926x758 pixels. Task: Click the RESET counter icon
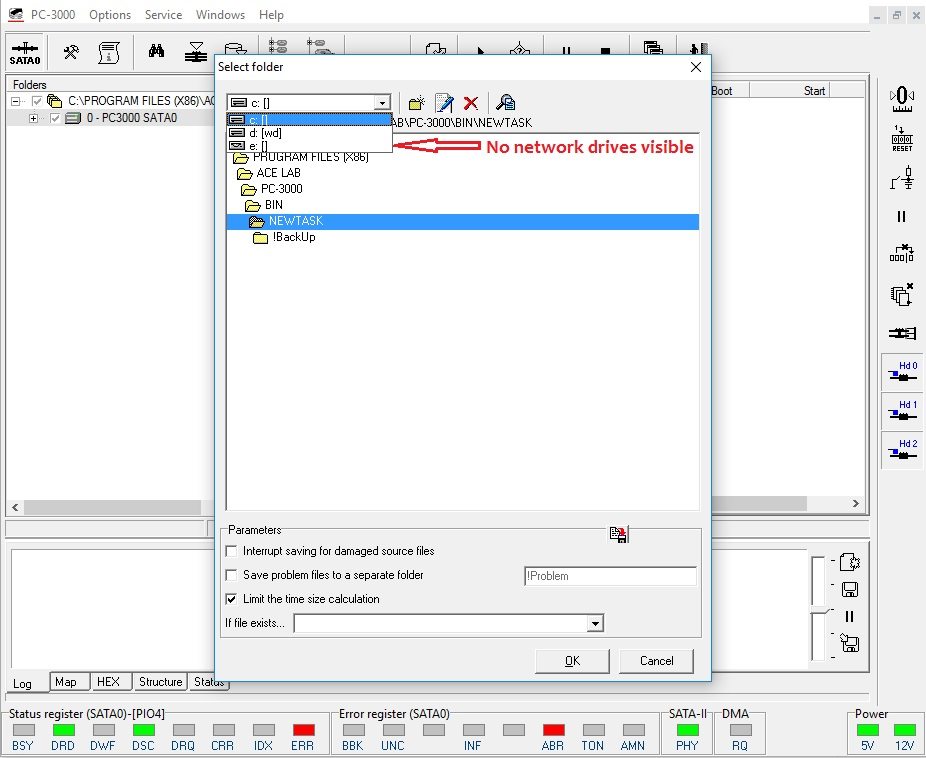902,139
